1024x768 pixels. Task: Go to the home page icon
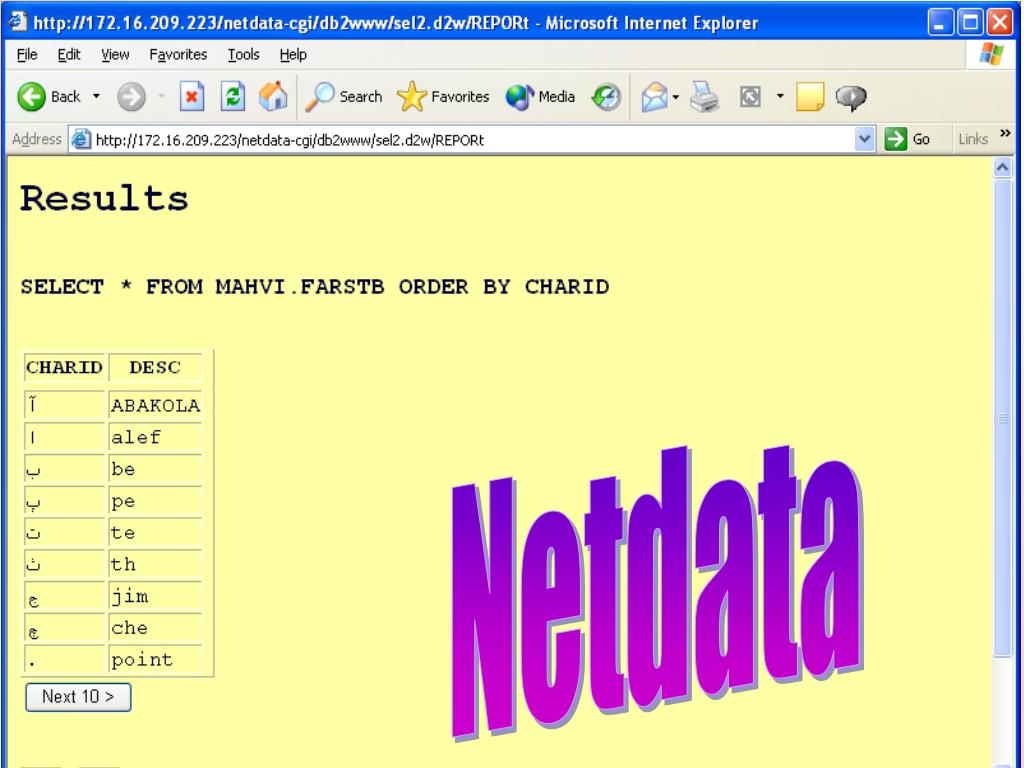pyautogui.click(x=273, y=97)
